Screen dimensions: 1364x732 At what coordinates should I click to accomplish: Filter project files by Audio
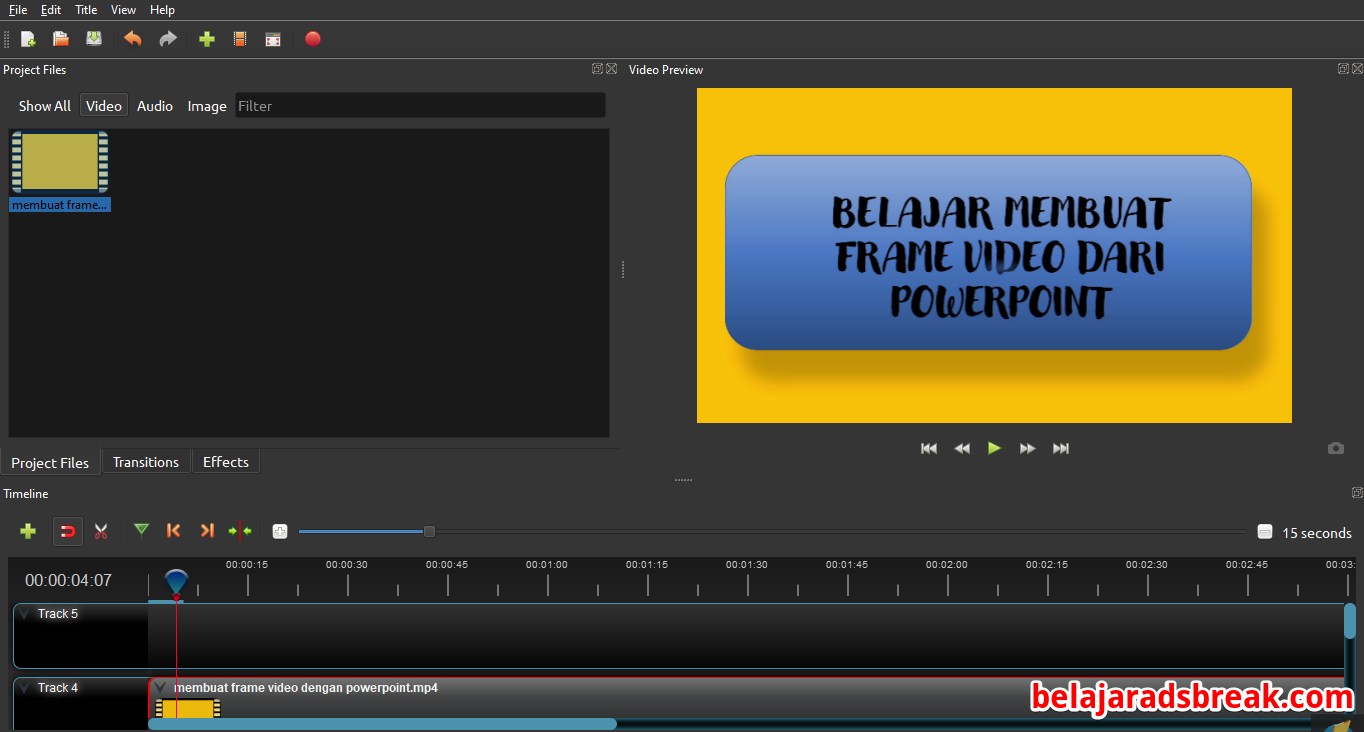155,106
